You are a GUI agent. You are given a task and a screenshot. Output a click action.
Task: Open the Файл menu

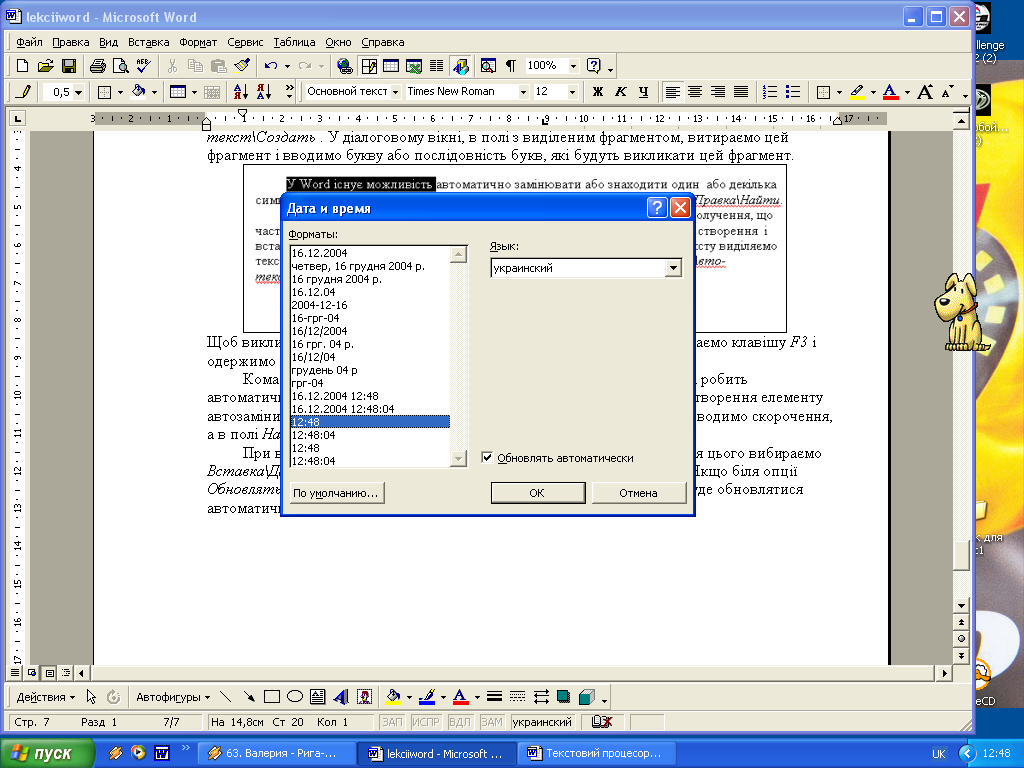click(x=29, y=42)
